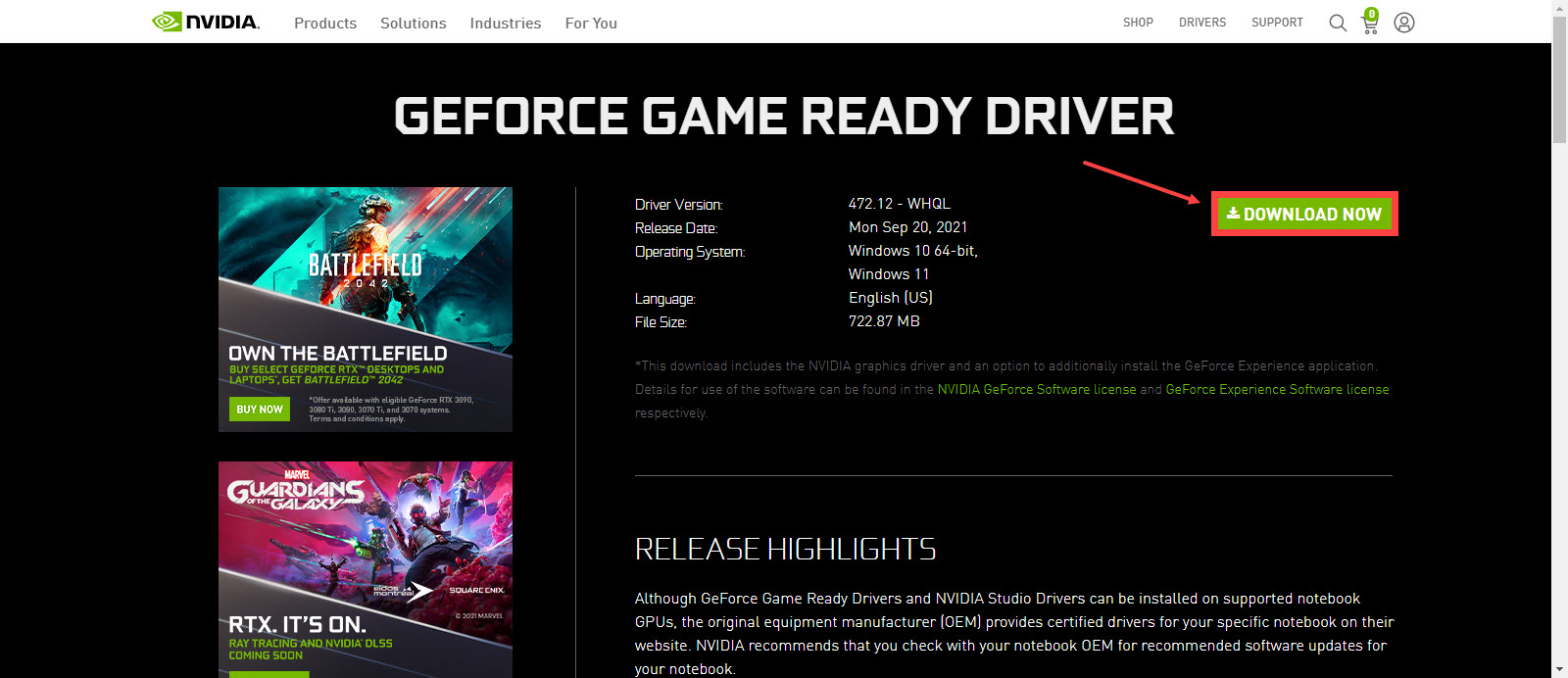Go to the SHOP link
Image resolution: width=1568 pixels, height=678 pixels.
[x=1138, y=23]
